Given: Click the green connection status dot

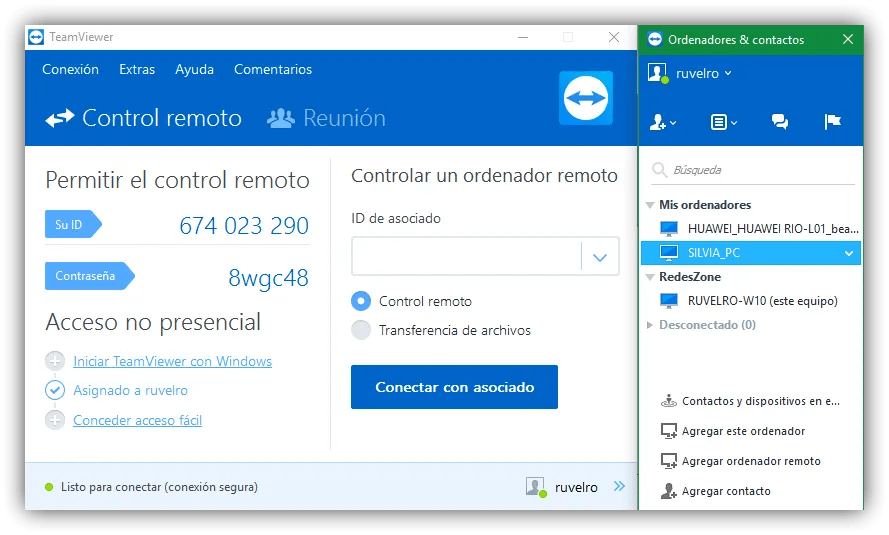Looking at the screenshot, I should click(x=49, y=487).
